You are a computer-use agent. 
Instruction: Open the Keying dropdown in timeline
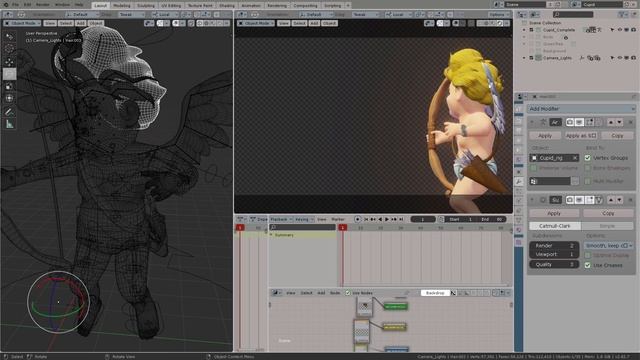point(304,219)
